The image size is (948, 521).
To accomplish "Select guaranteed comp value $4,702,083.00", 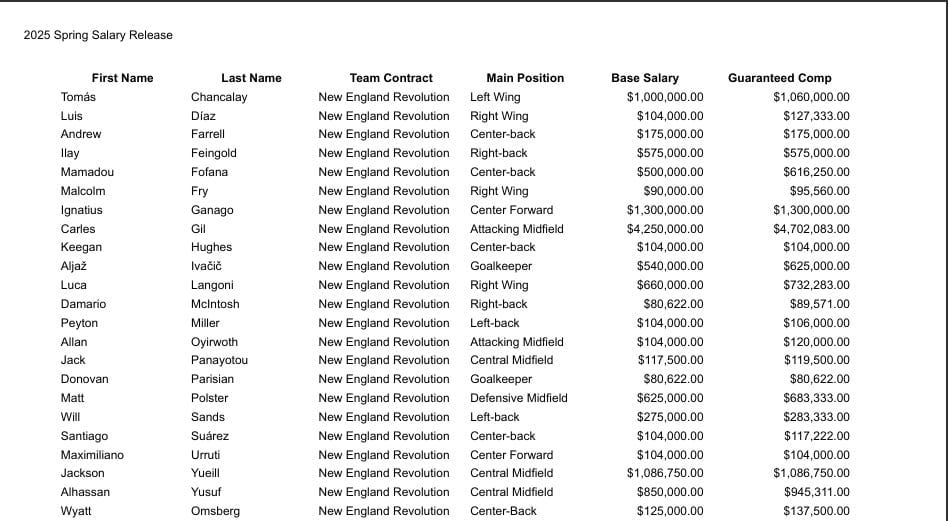I will (811, 229).
